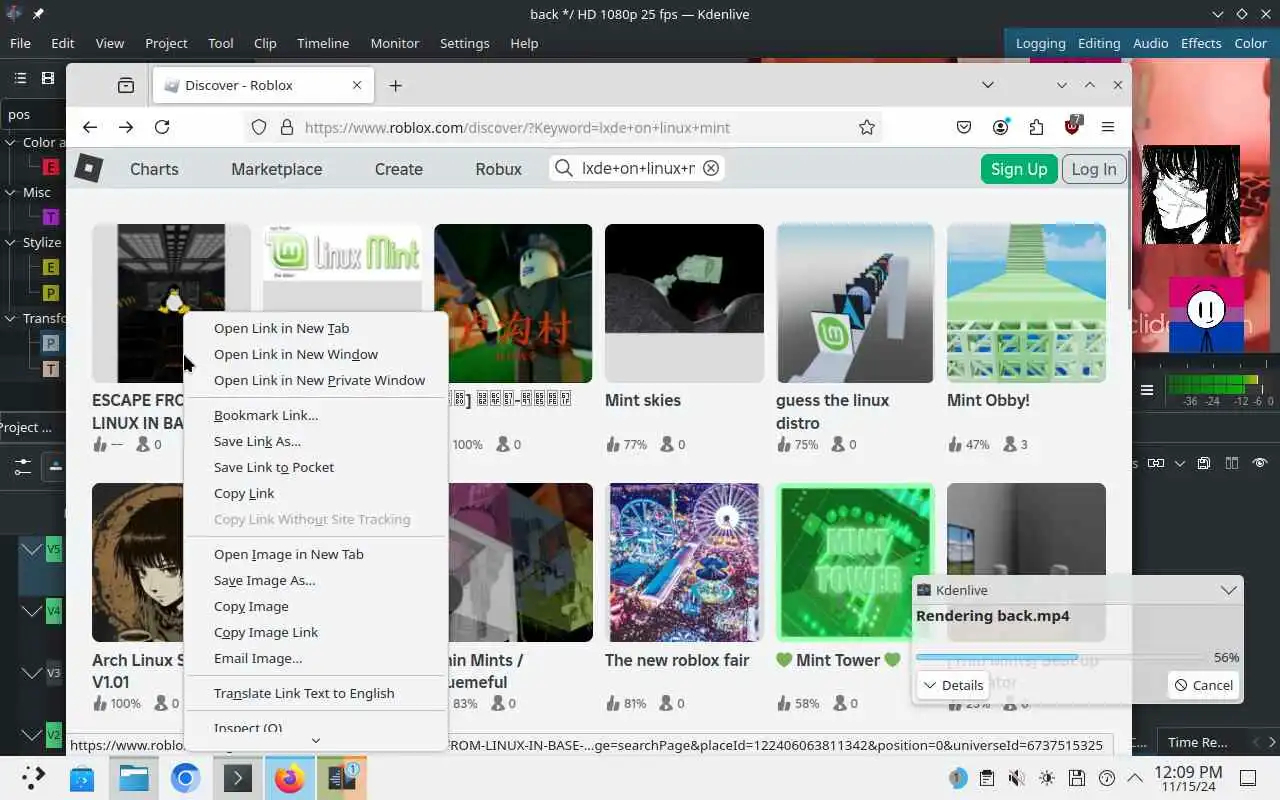
Task: Open the Kdenlive Timeline menu
Action: [x=323, y=43]
